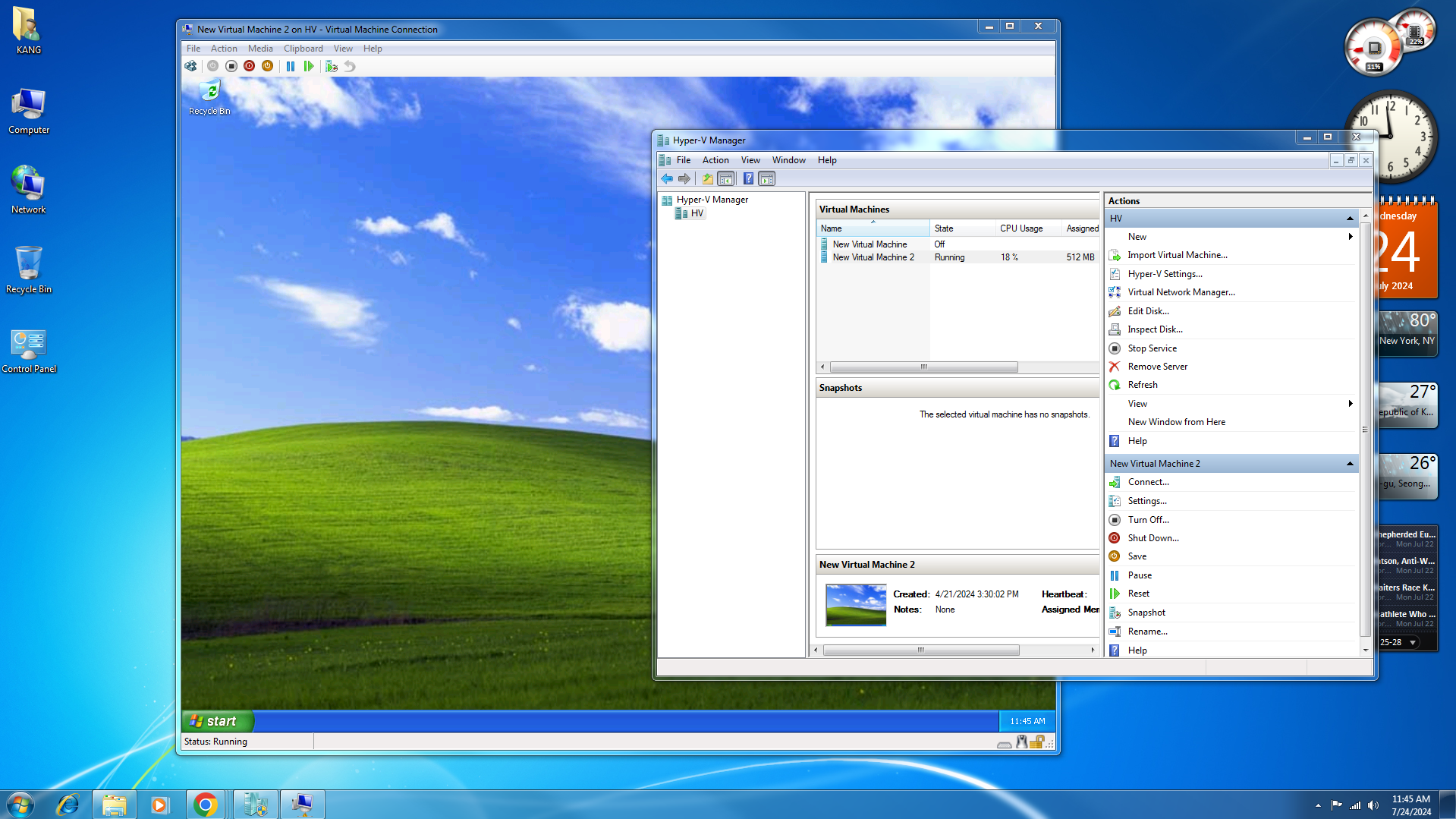Click Save action in Actions pane

pos(1137,556)
